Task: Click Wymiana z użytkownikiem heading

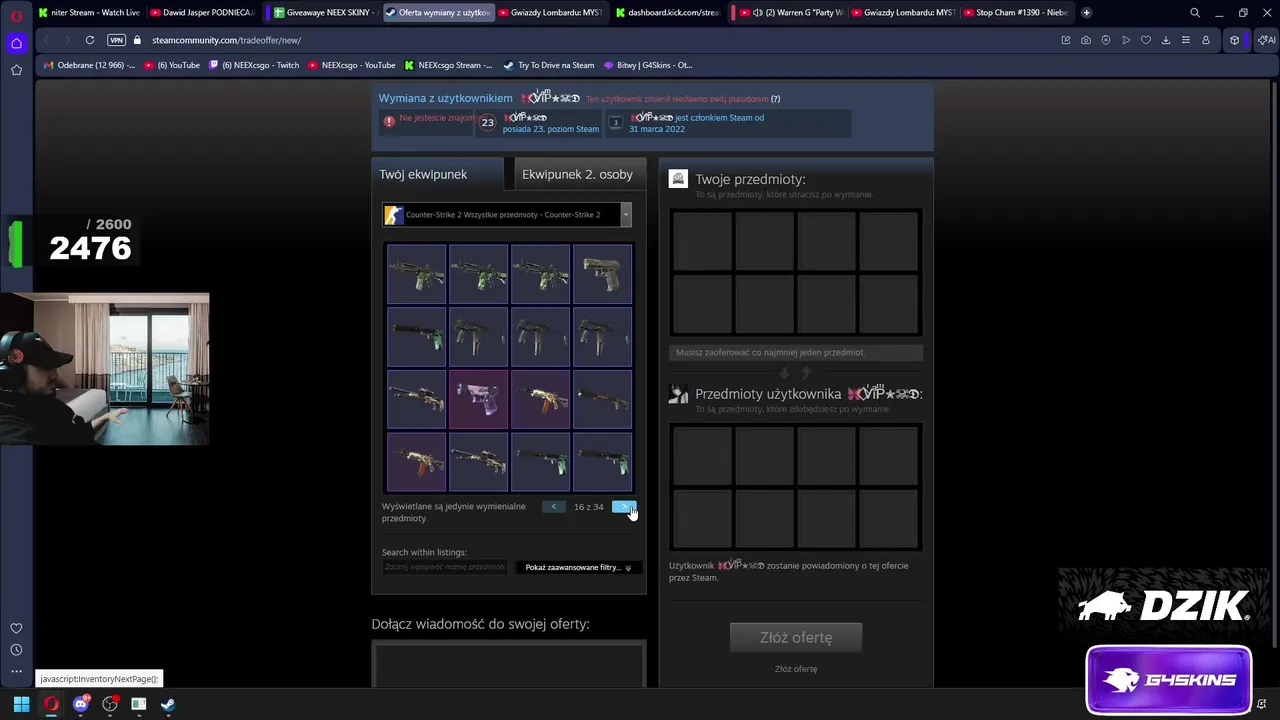Action: pos(445,98)
